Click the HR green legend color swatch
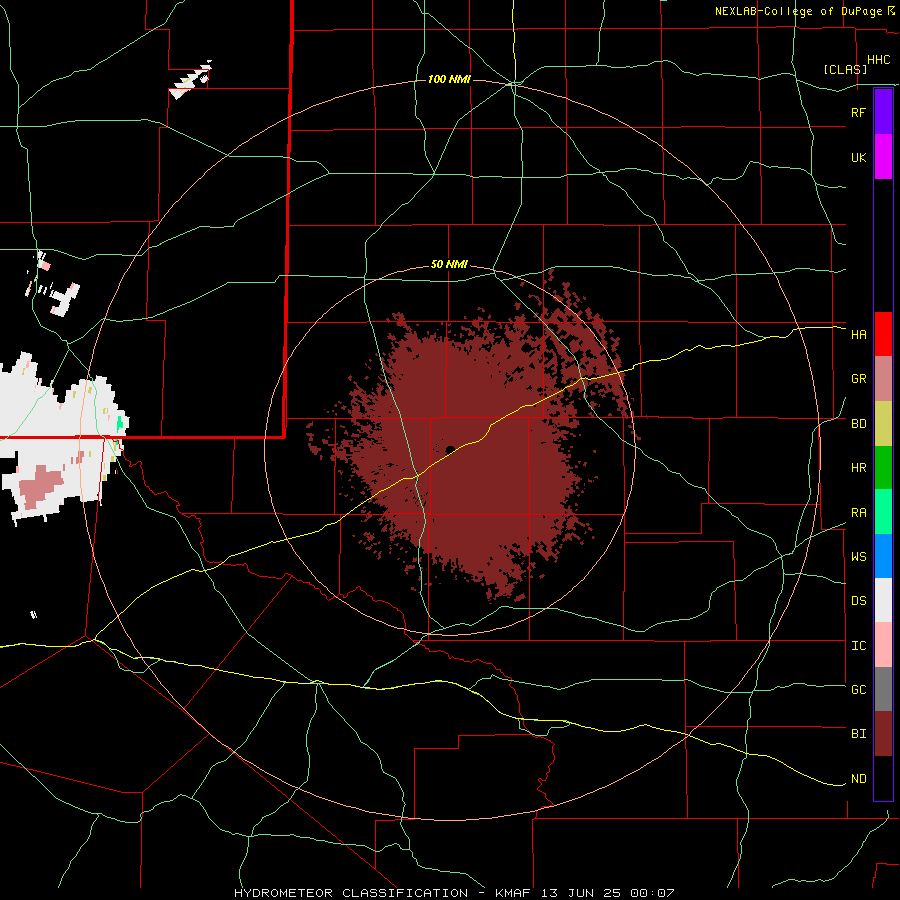900x900 pixels. 883,468
